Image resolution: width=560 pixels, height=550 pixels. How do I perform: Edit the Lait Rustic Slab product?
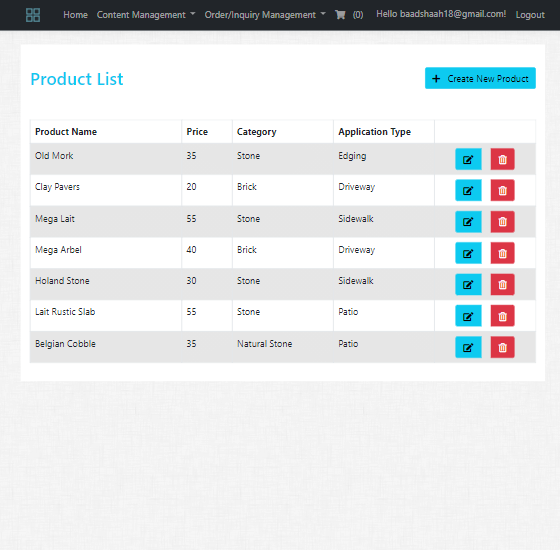[x=468, y=316]
